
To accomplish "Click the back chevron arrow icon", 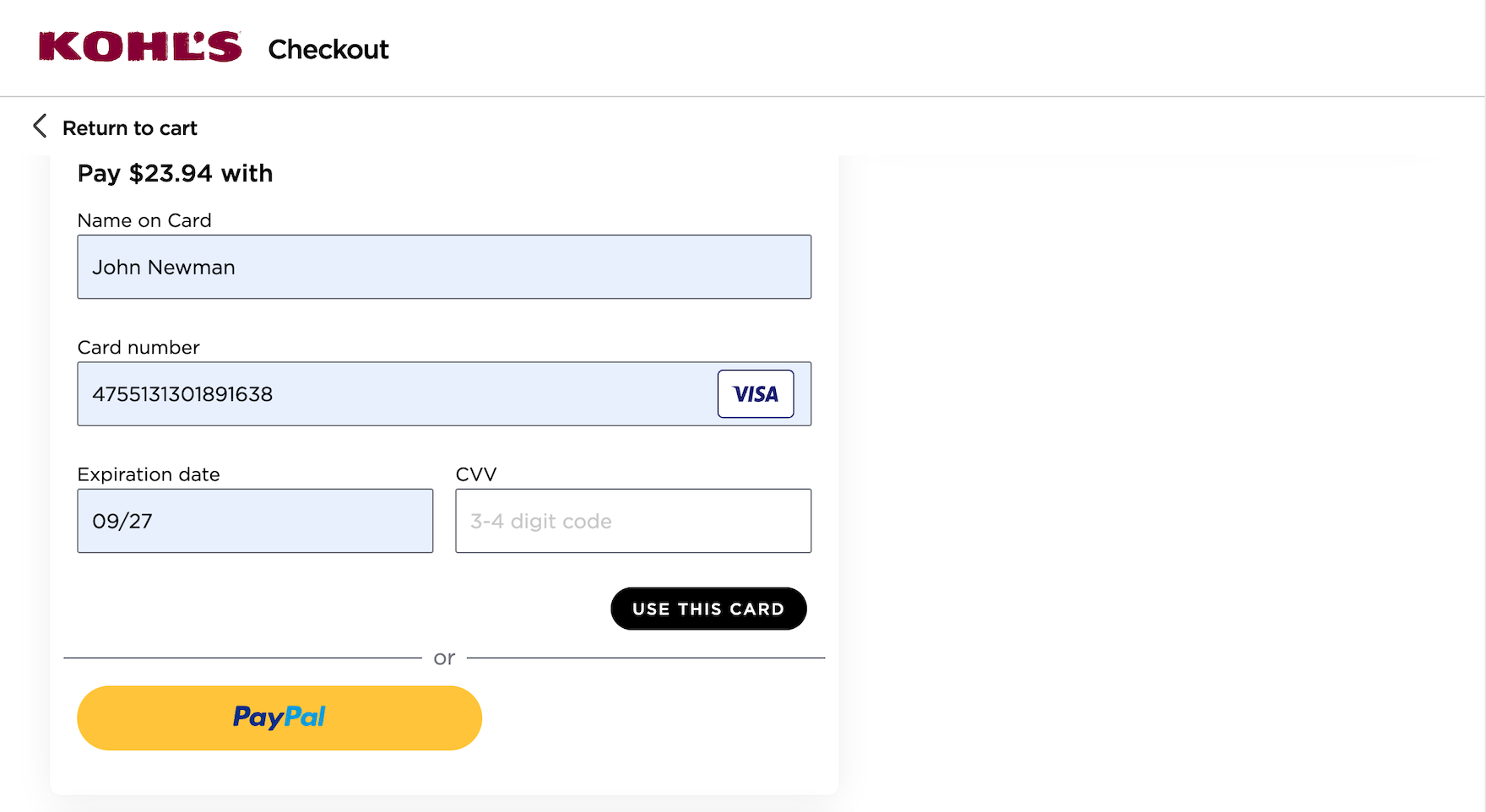I will point(40,127).
